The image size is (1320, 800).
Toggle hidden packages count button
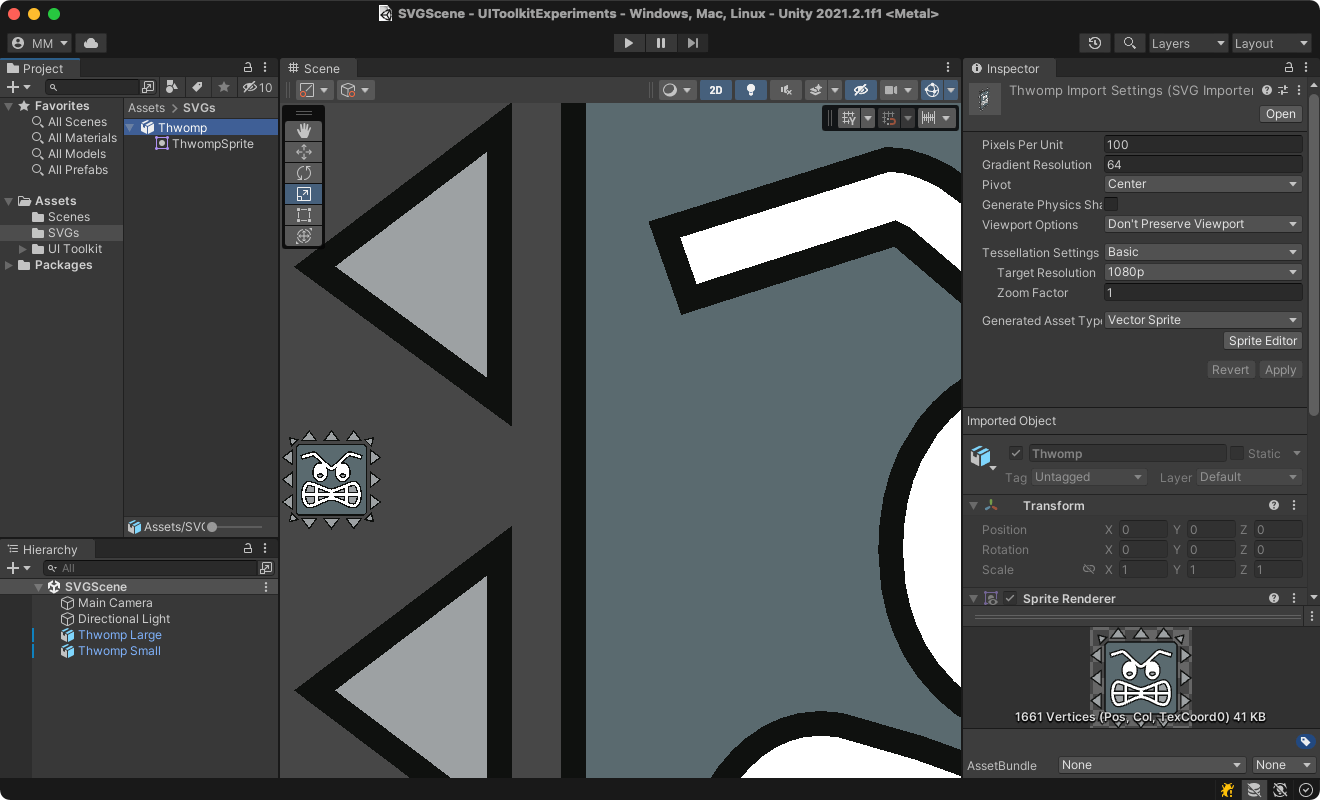pyautogui.click(x=258, y=87)
